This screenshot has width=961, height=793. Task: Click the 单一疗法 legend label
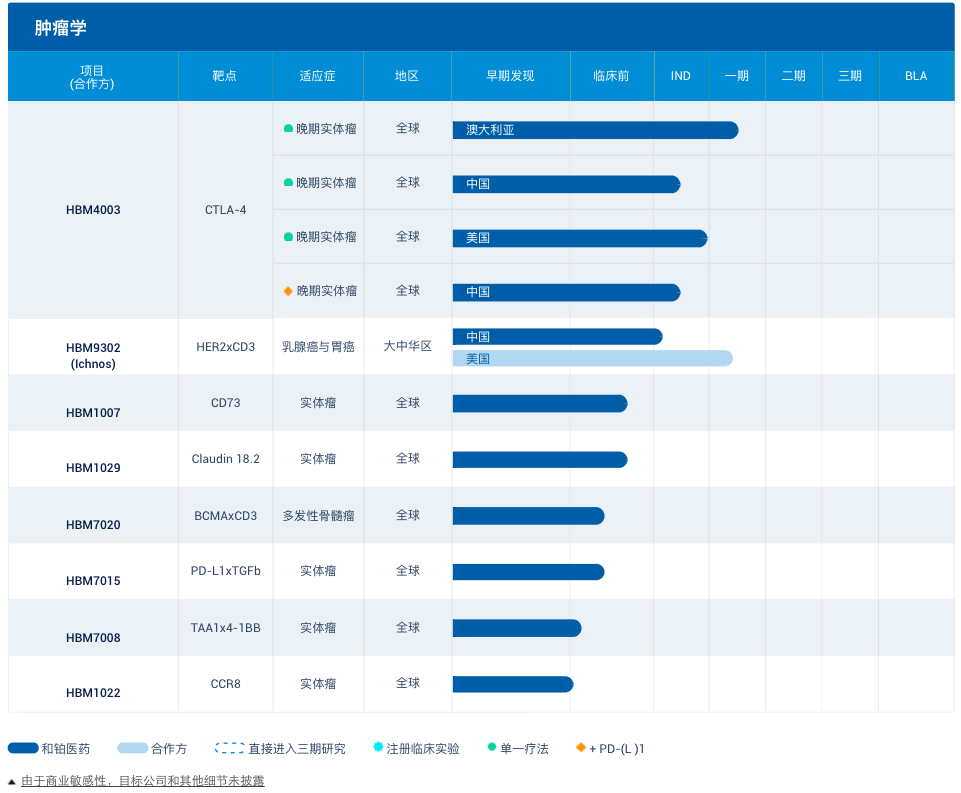pos(524,749)
